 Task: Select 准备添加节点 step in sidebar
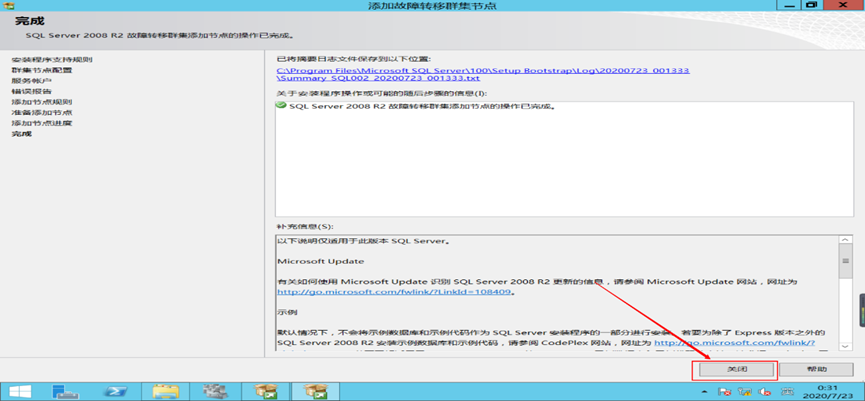tap(42, 113)
